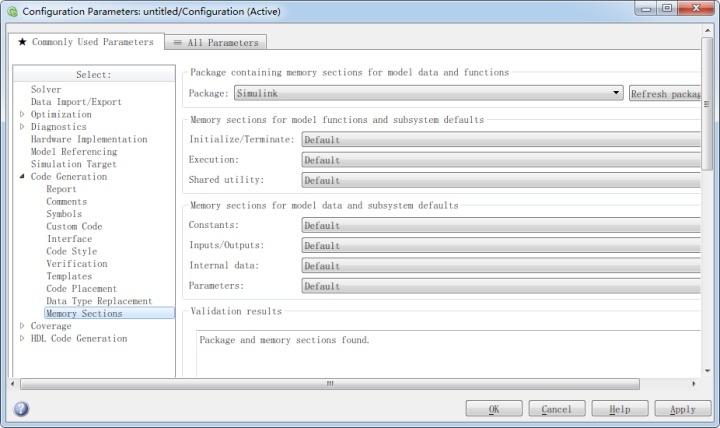Select Model Referencing in the tree
Image resolution: width=720 pixels, height=428 pixels.
coord(74,151)
